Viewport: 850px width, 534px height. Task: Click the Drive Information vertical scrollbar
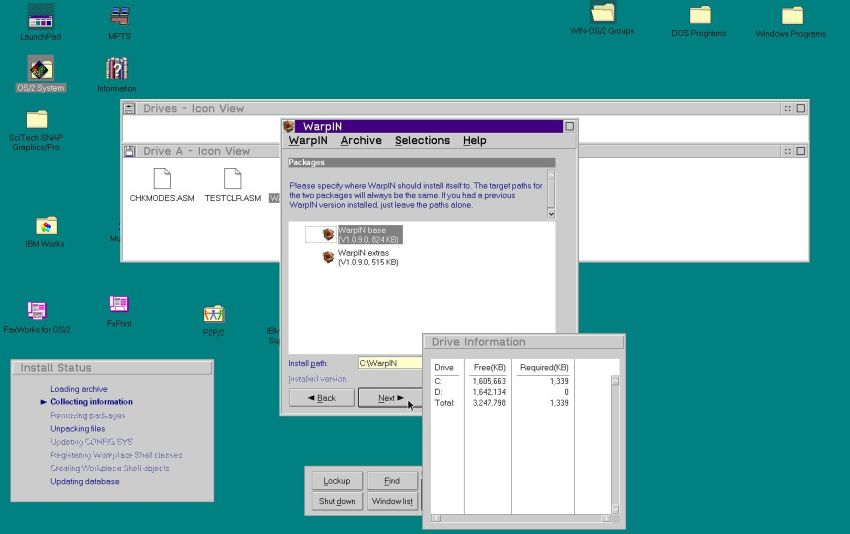tap(615, 445)
